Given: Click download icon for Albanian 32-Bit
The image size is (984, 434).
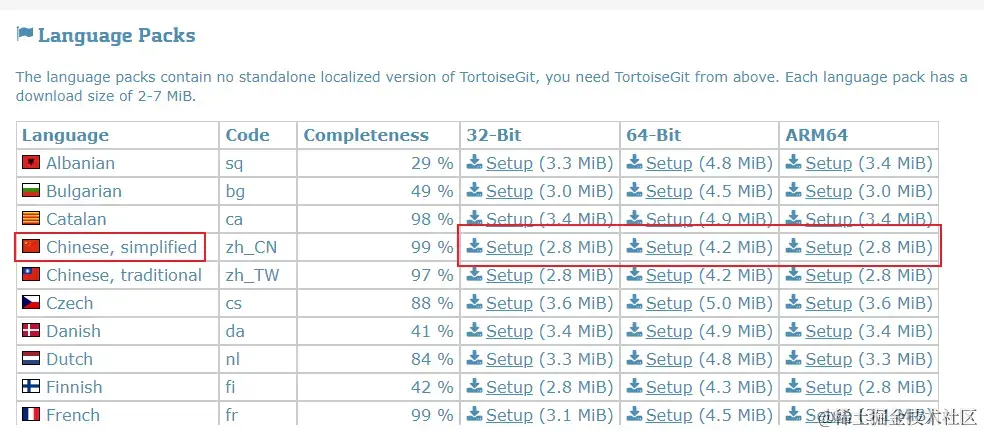Looking at the screenshot, I should point(474,162).
